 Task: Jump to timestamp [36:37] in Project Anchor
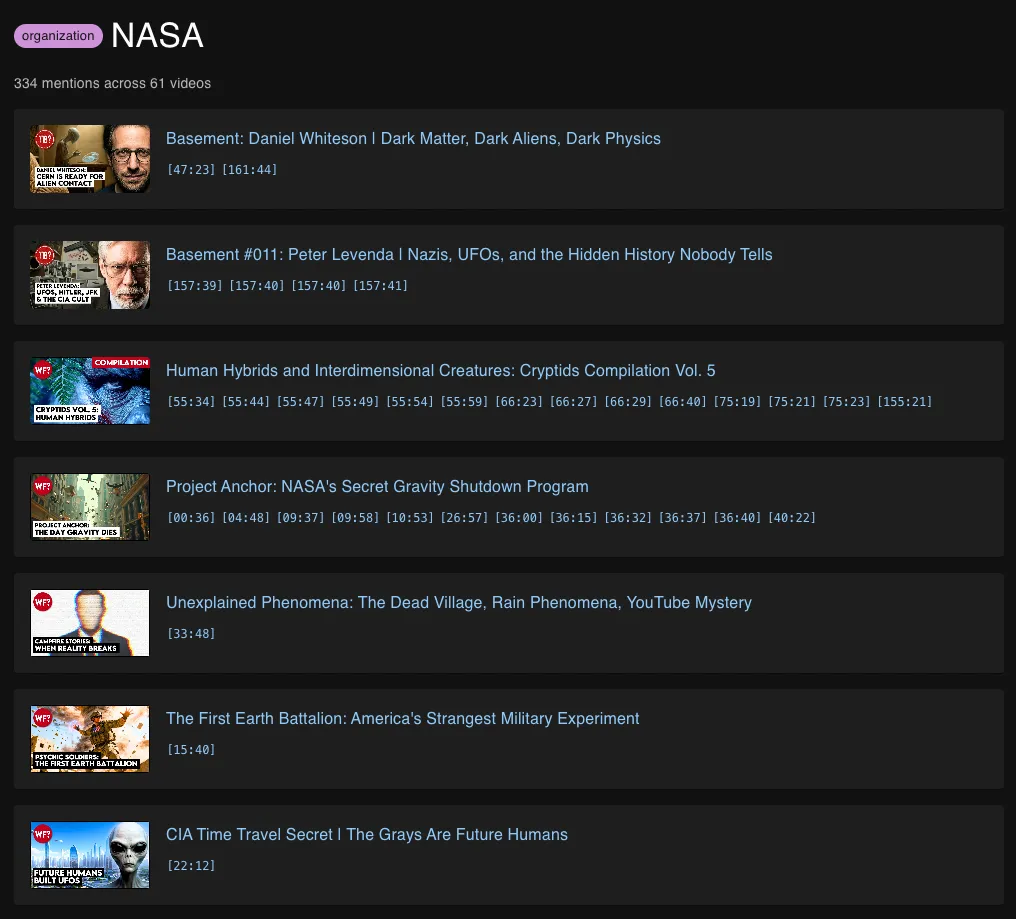682,518
